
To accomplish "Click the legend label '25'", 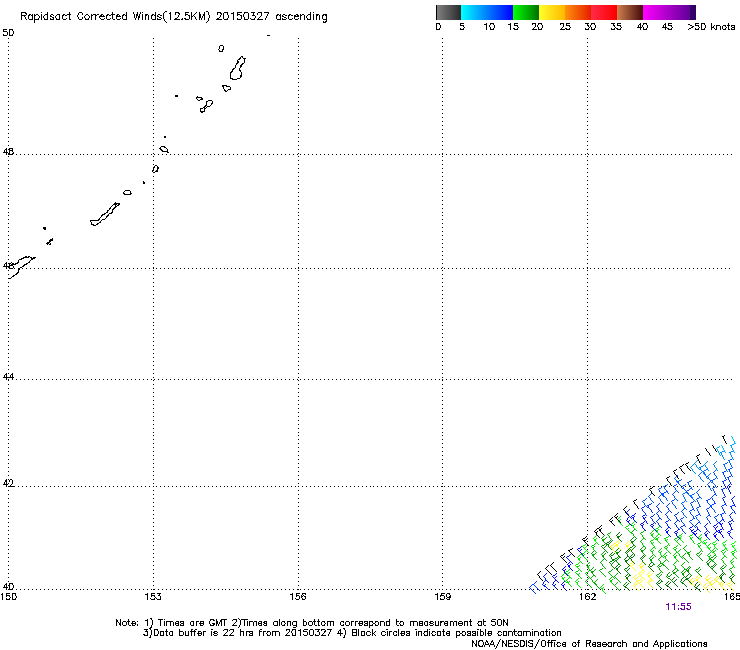I will [x=565, y=27].
